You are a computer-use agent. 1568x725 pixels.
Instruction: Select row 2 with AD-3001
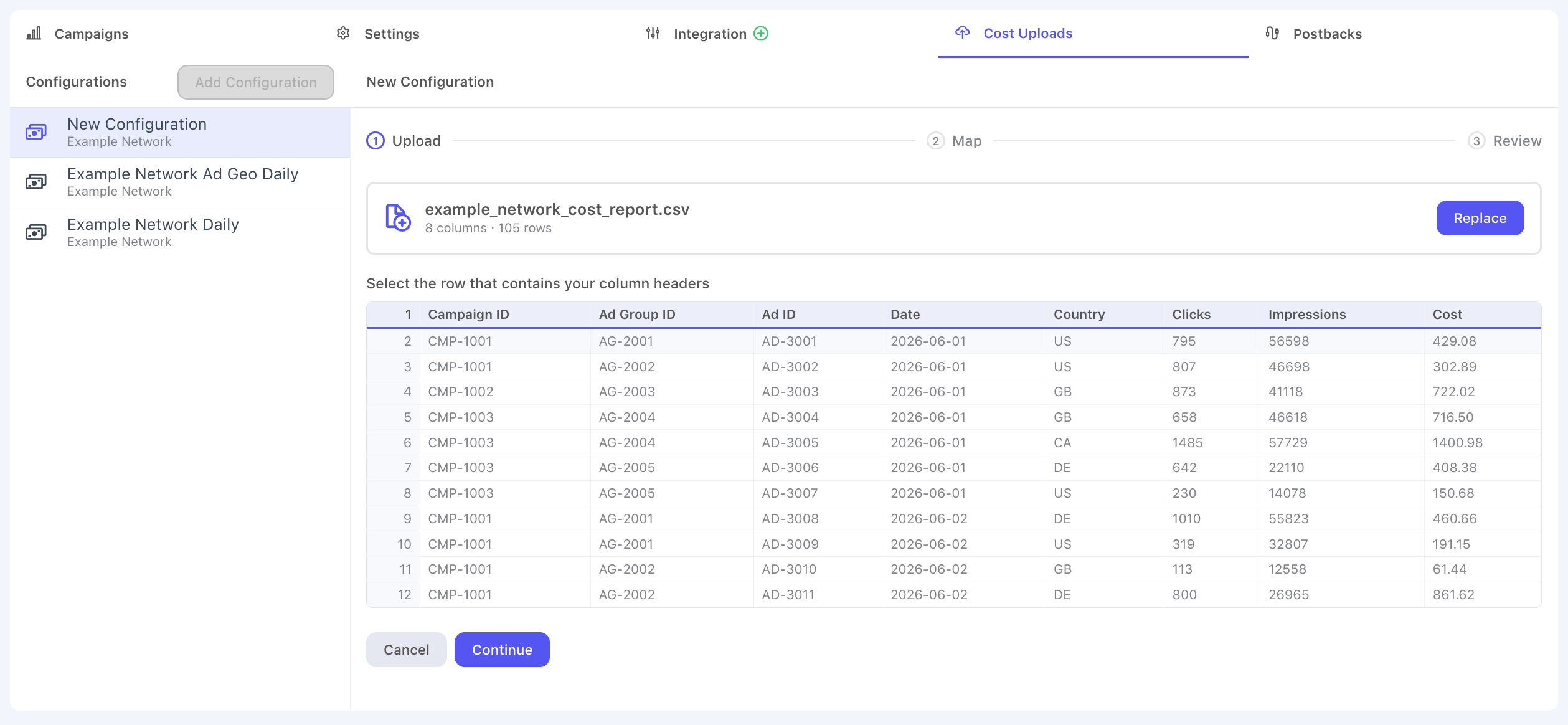pos(953,341)
